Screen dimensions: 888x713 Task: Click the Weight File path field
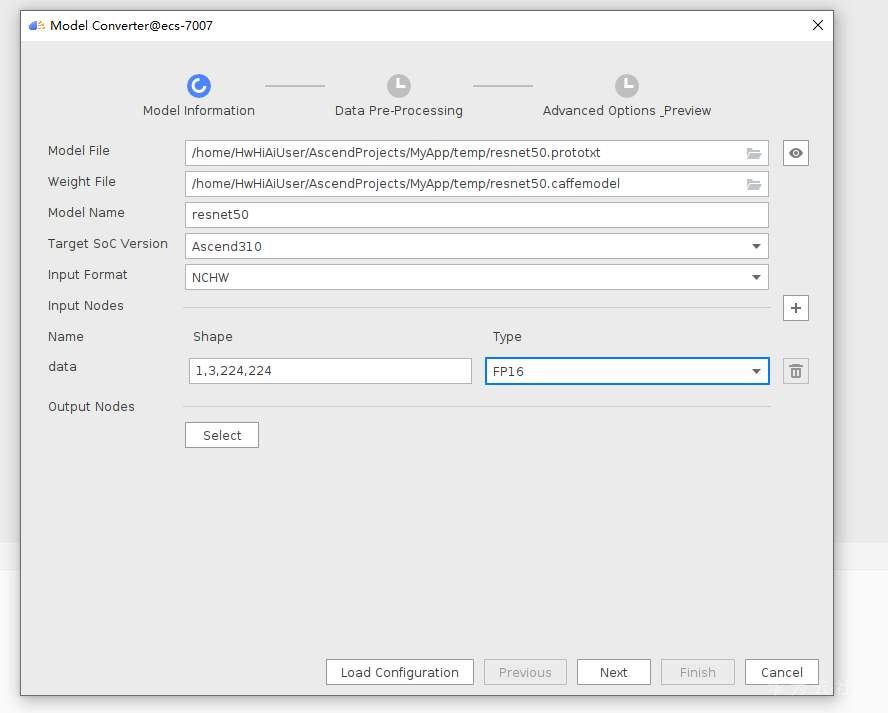[x=460, y=184]
